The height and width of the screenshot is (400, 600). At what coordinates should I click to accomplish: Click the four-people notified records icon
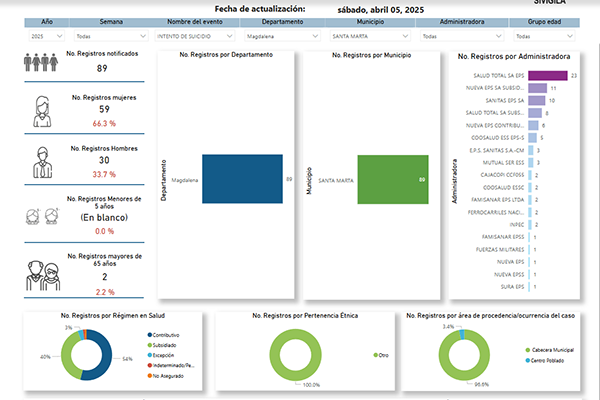coord(41,62)
